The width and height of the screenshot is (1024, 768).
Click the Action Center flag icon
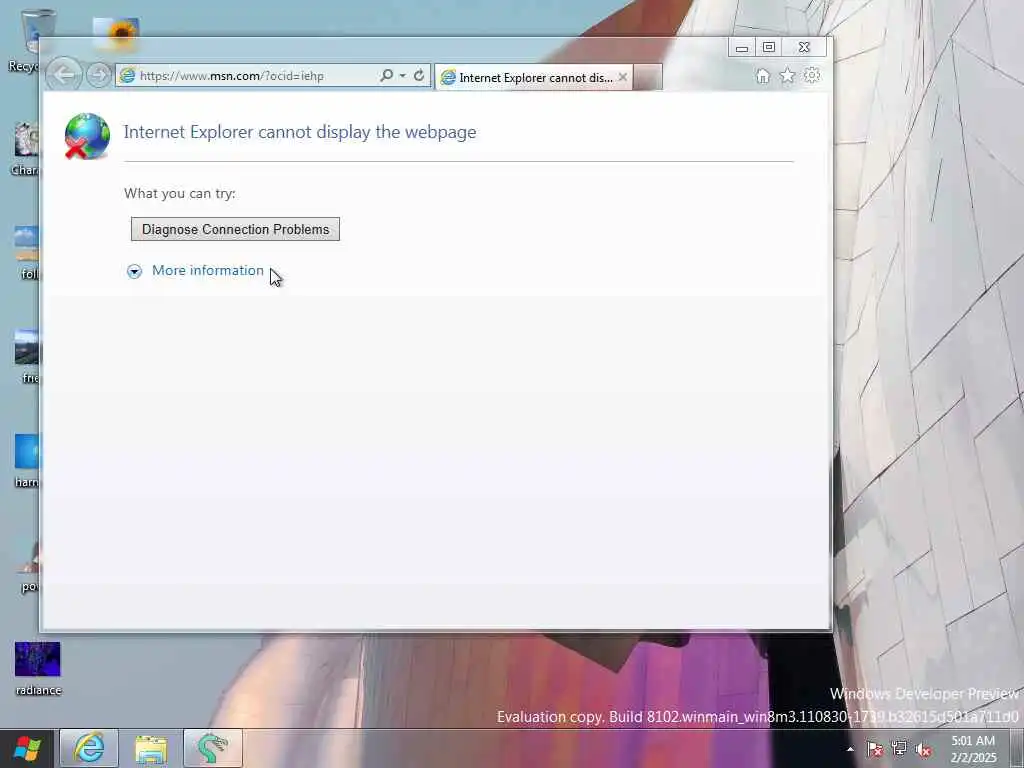874,749
